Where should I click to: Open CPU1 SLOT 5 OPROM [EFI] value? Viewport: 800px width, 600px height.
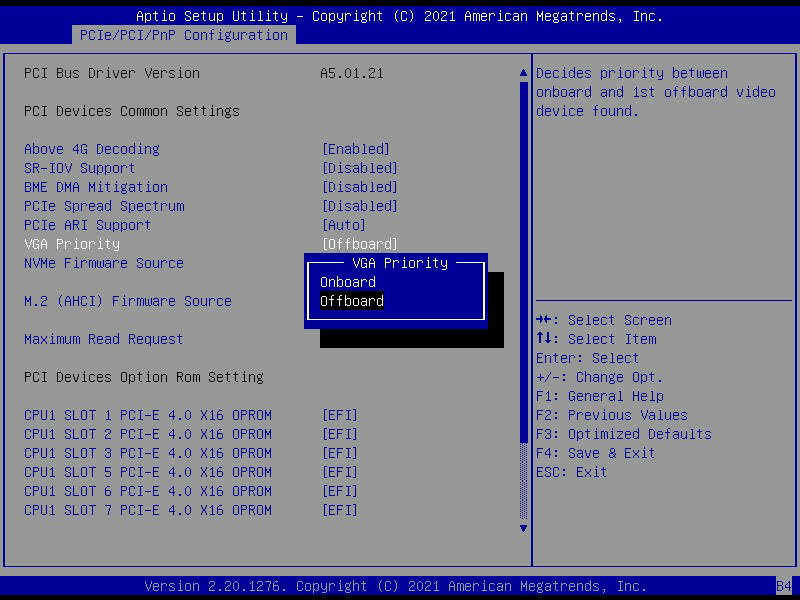[340, 472]
